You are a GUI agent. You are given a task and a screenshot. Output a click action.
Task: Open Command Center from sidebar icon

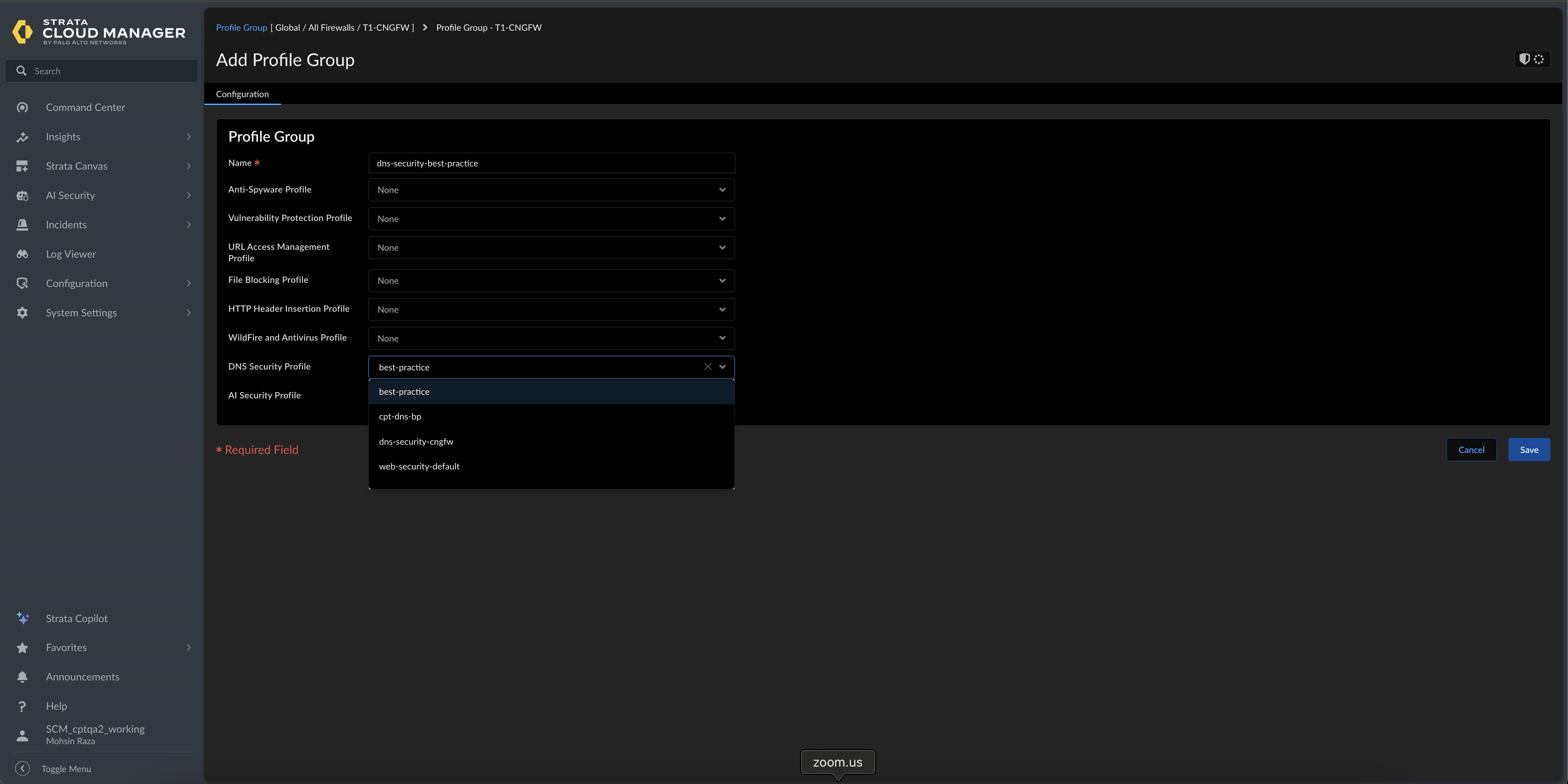(22, 107)
